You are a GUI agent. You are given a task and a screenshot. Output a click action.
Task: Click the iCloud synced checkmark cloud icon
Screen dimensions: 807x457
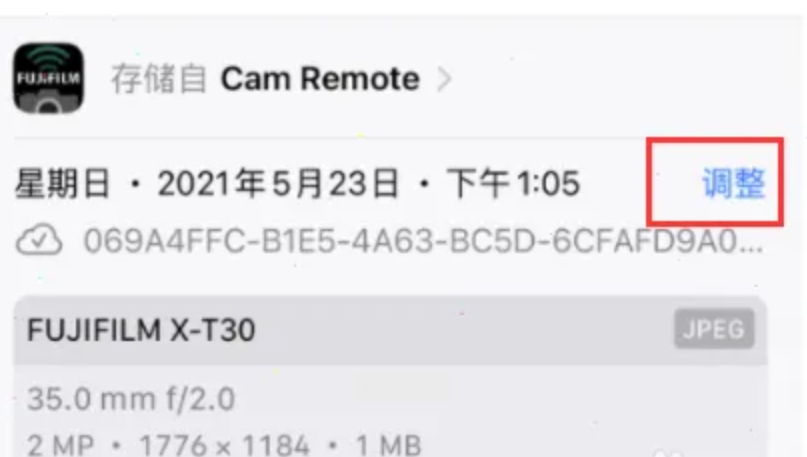pyautogui.click(x=40, y=240)
